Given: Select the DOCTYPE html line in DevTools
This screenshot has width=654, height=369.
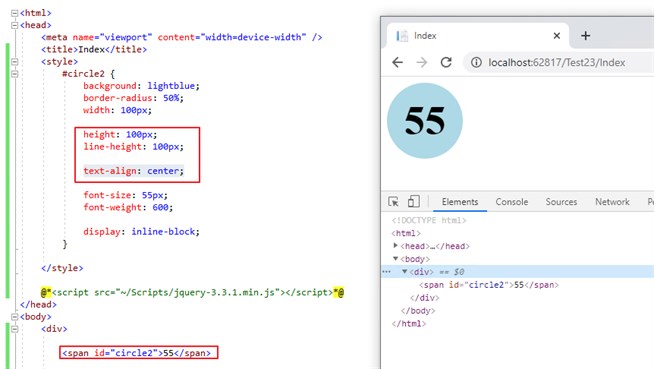Looking at the screenshot, I should [x=429, y=220].
